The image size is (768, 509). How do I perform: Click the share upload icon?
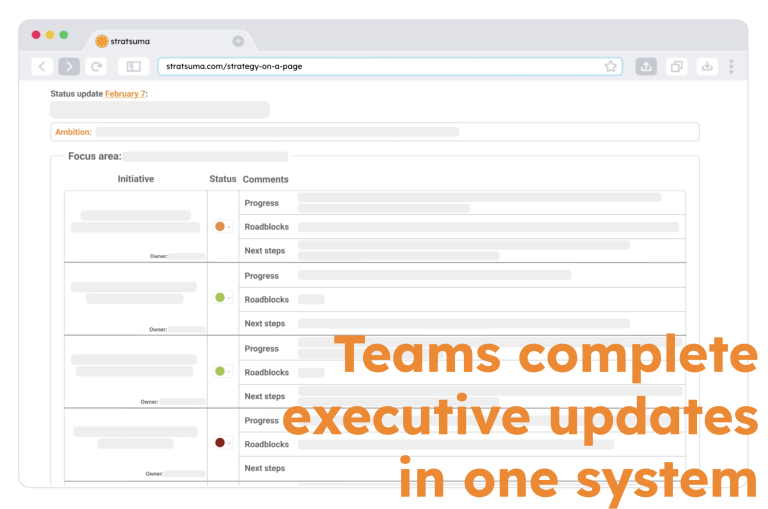point(646,66)
